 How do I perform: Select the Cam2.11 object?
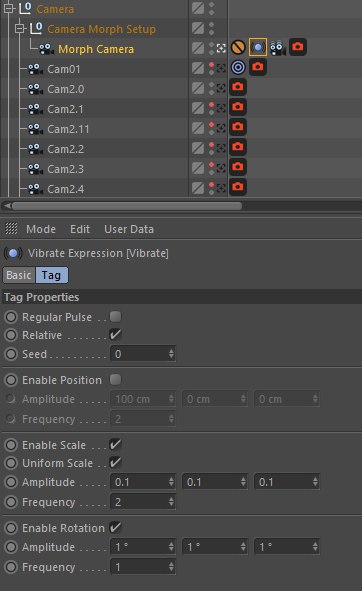coord(68,129)
